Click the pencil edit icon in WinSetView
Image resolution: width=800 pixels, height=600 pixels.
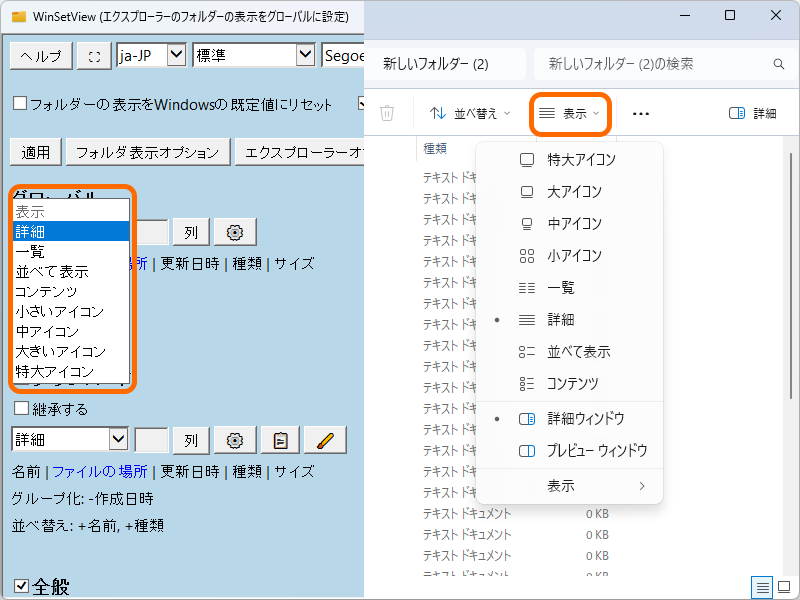(323, 439)
